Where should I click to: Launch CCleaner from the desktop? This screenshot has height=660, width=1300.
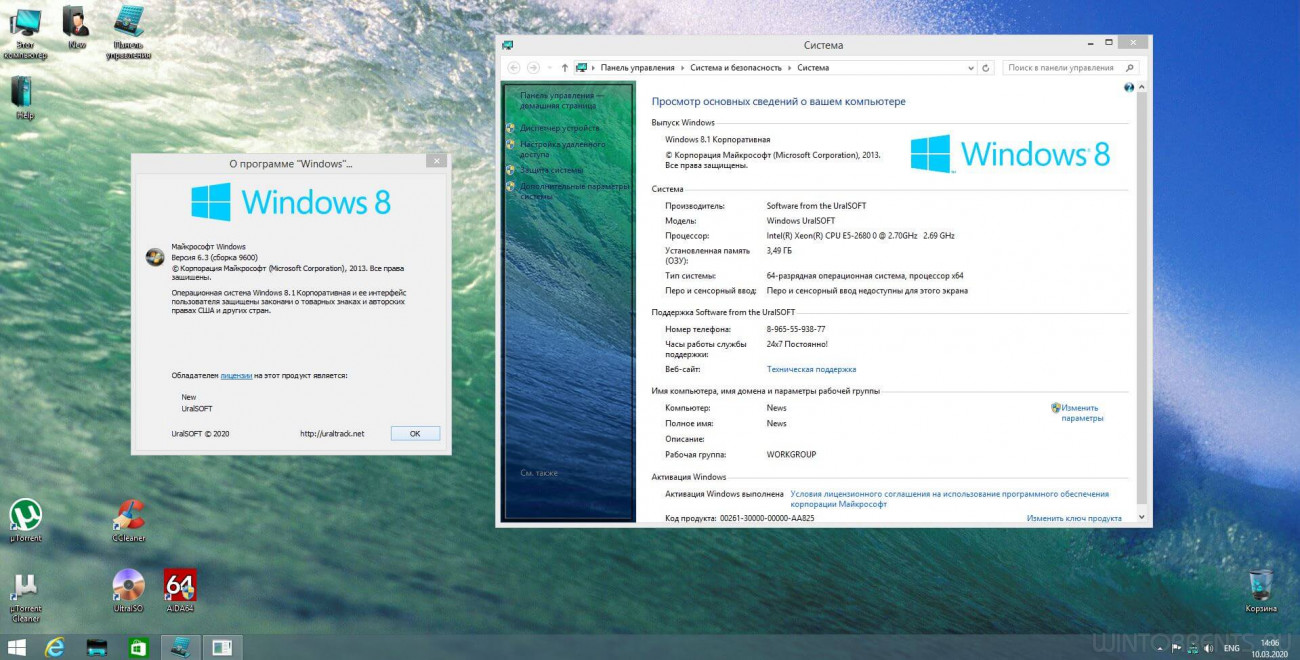coord(129,516)
